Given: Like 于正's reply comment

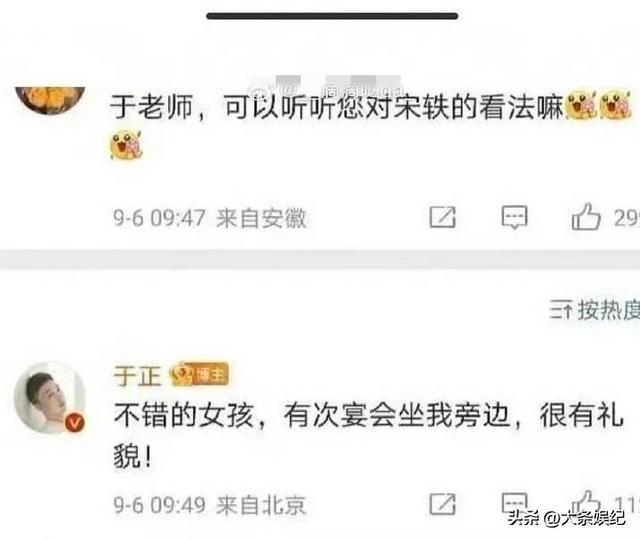Looking at the screenshot, I should click(x=587, y=502).
